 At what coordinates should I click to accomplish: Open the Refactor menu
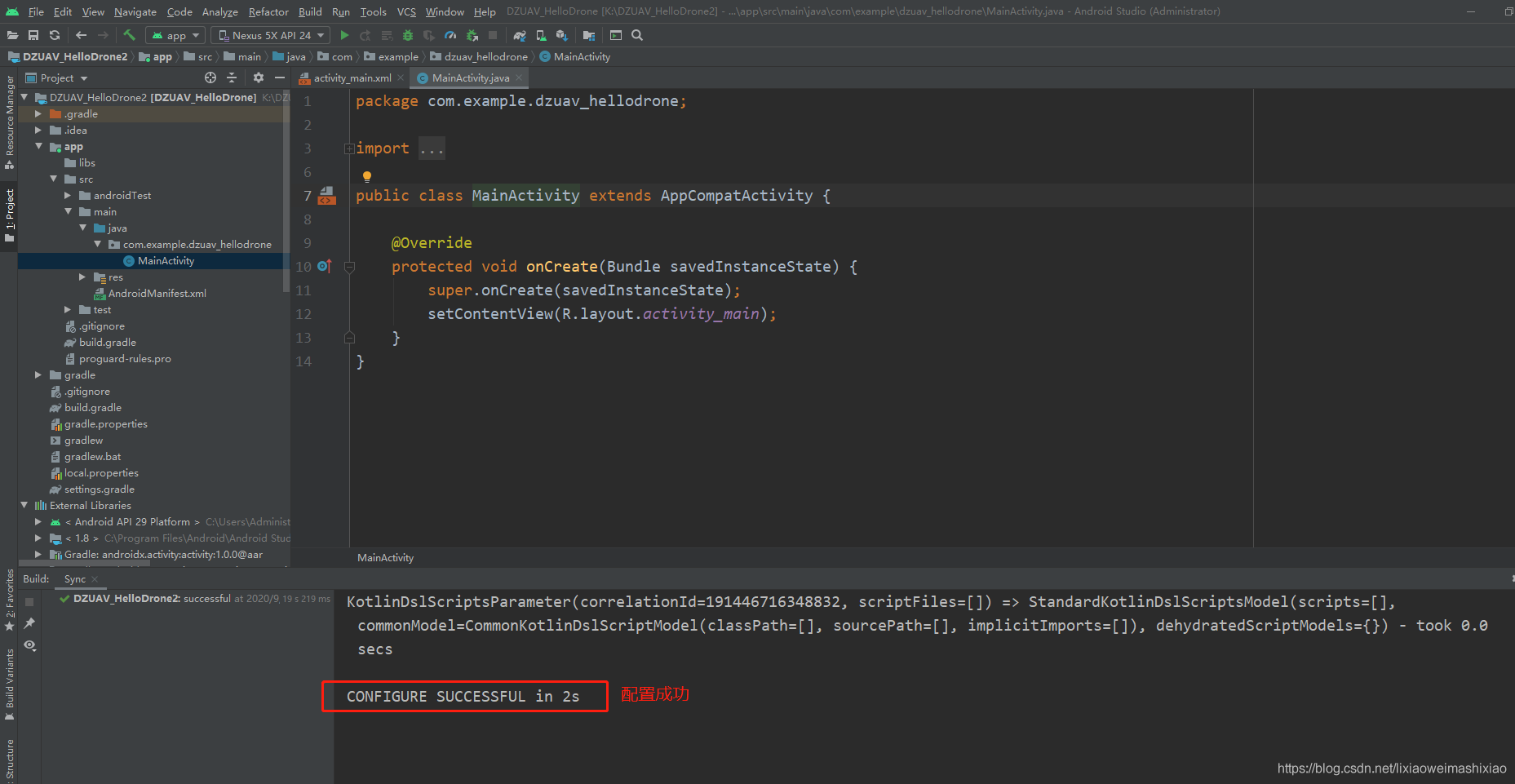[268, 11]
